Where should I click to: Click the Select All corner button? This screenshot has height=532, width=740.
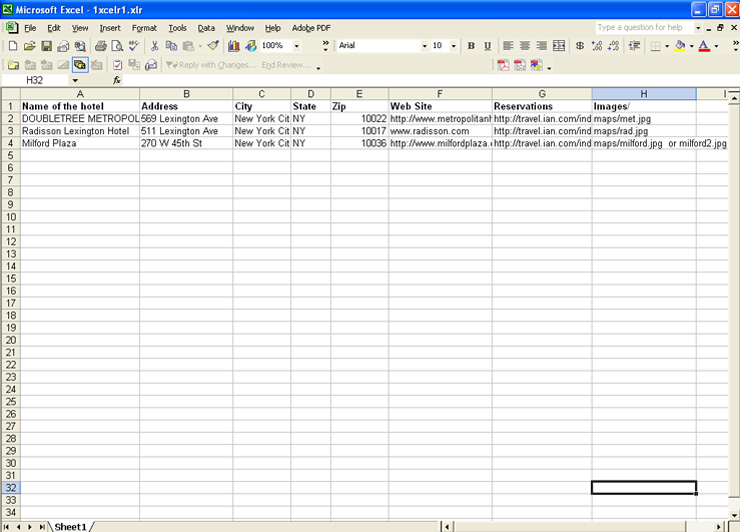[x=10, y=93]
